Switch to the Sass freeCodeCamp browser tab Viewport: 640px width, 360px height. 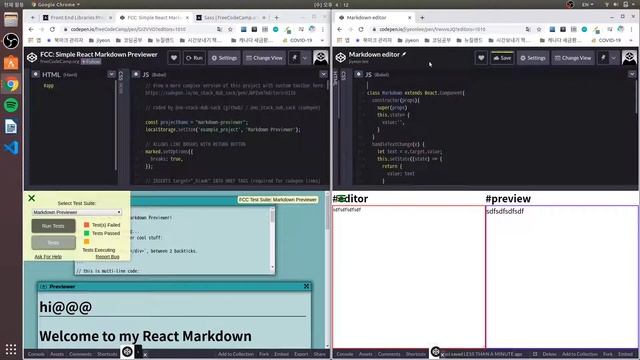click(231, 18)
